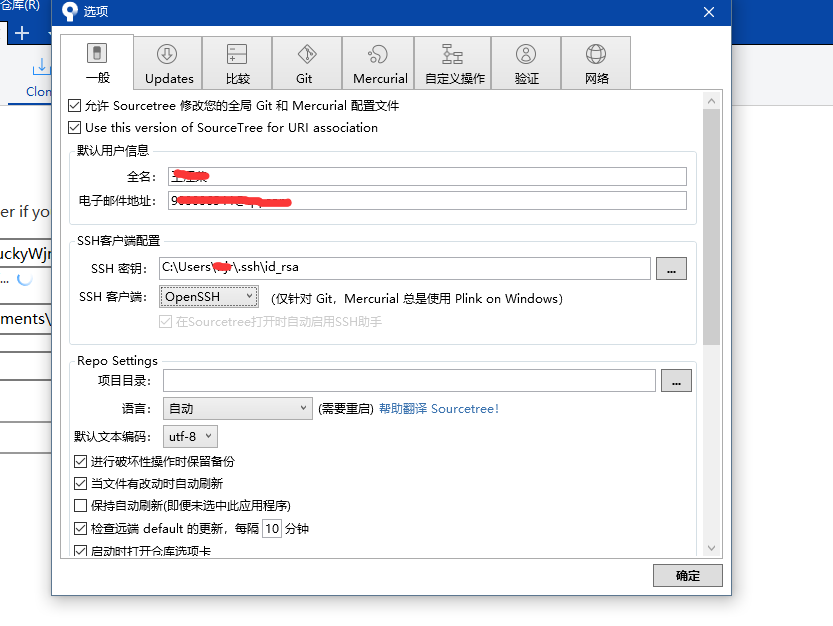
Task: Close the 选项 options dialog
Action: tap(709, 12)
